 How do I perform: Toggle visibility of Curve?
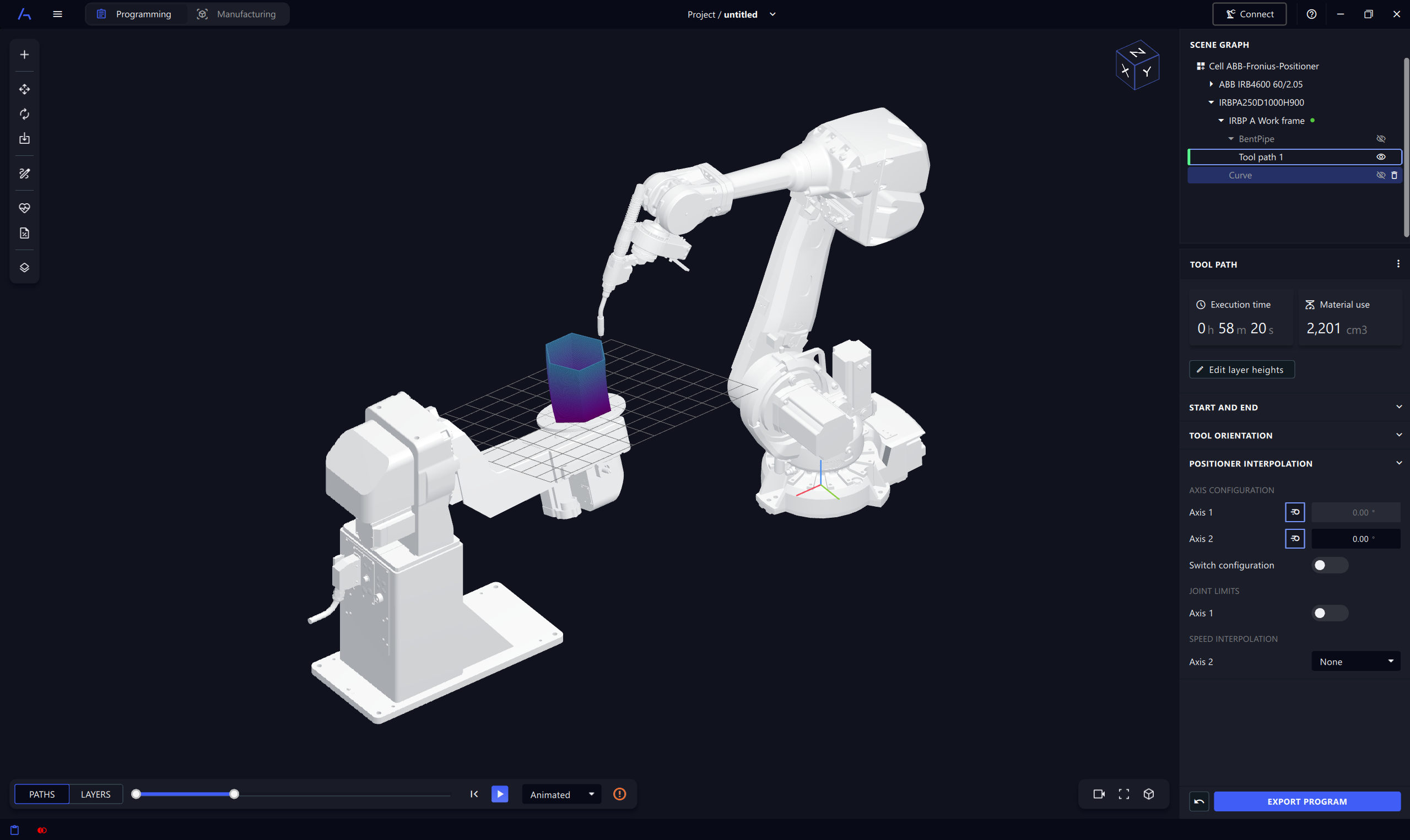pyautogui.click(x=1381, y=175)
